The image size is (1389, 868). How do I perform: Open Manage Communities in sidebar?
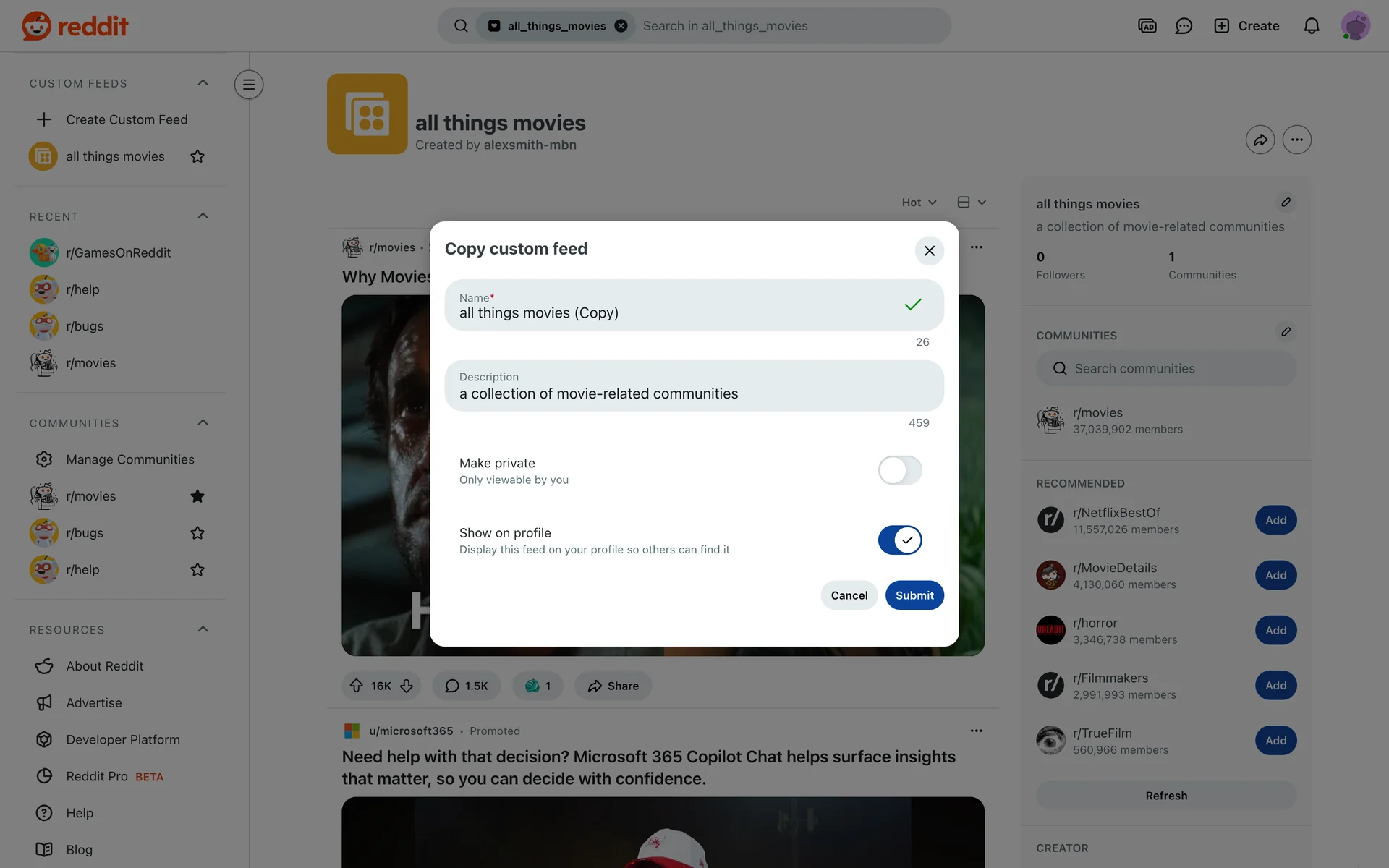[129, 459]
